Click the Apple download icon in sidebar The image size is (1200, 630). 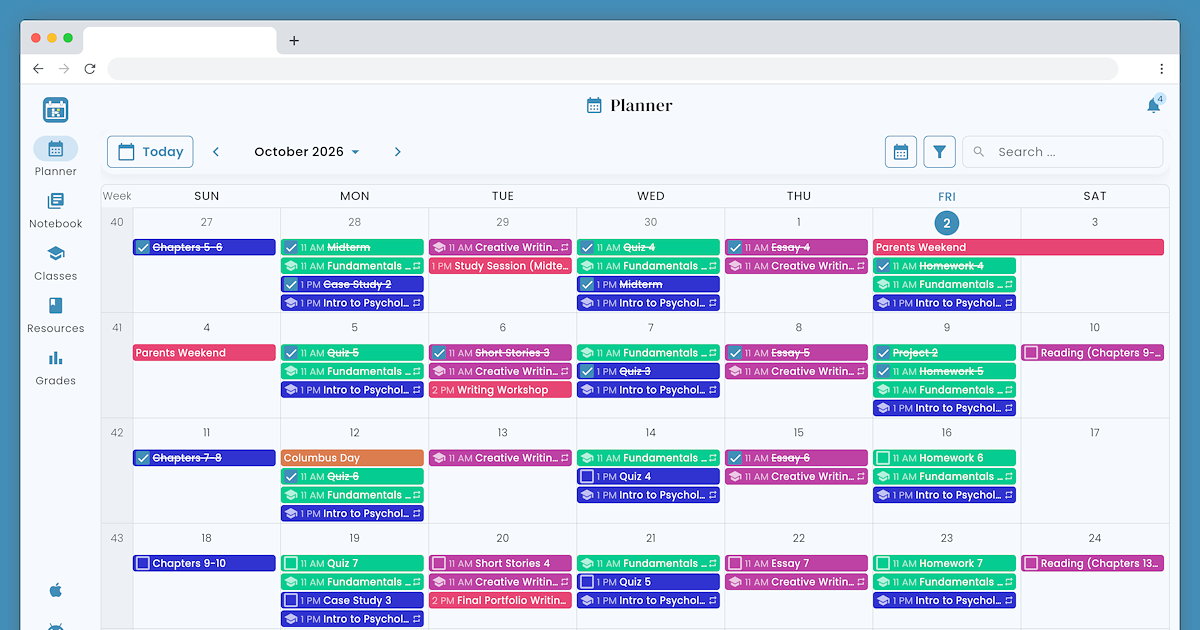56,590
